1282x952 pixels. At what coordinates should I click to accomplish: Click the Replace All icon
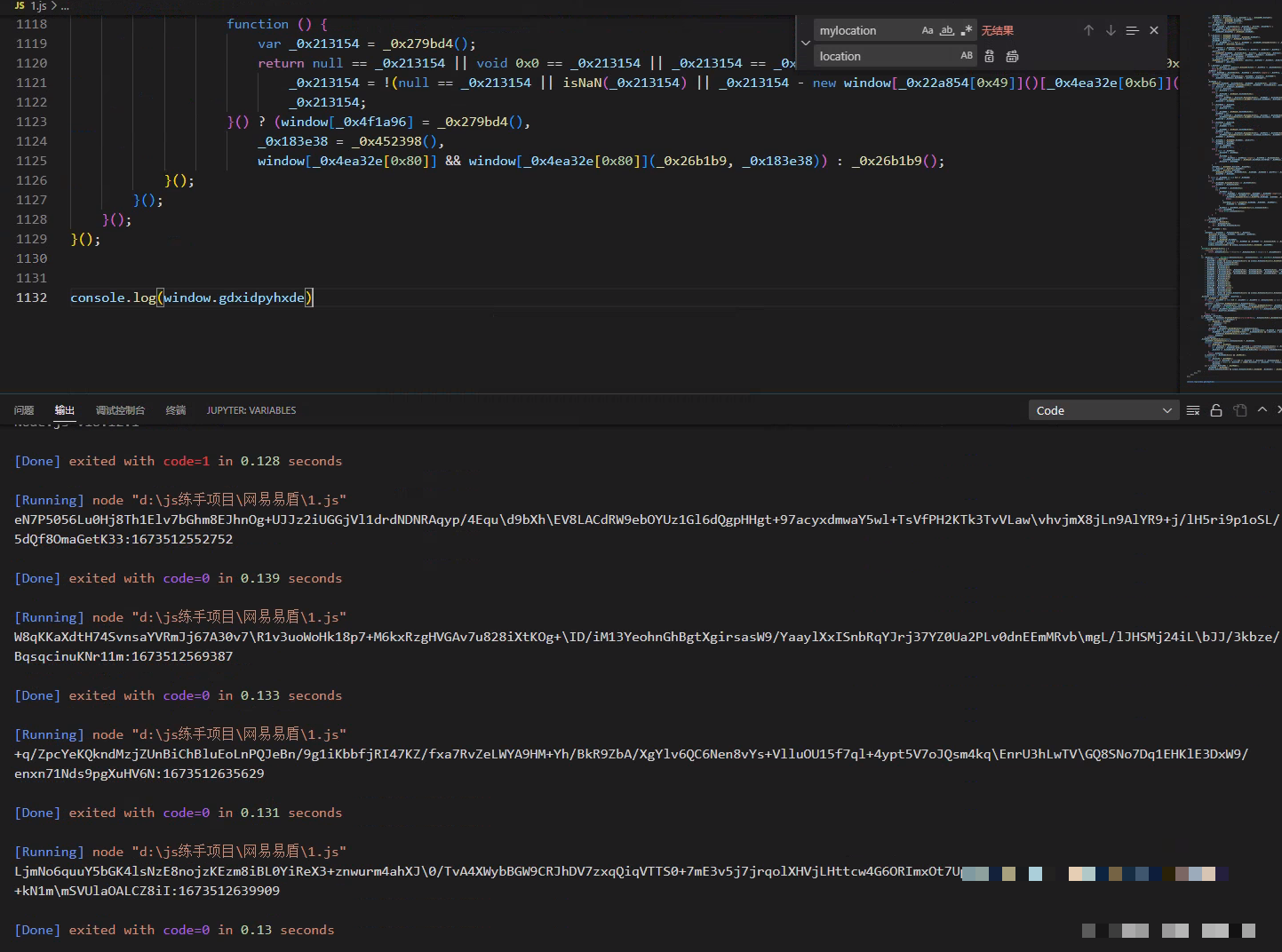point(1012,56)
